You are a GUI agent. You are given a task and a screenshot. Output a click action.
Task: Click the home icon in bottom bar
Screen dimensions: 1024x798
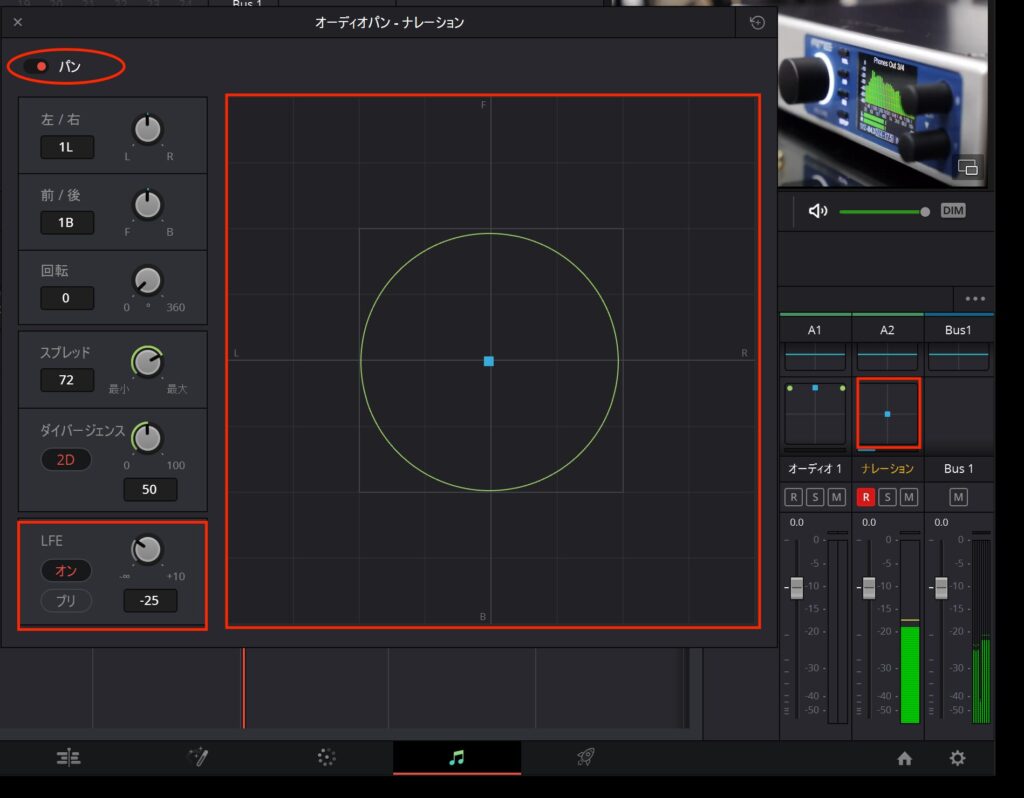pyautogui.click(x=905, y=759)
